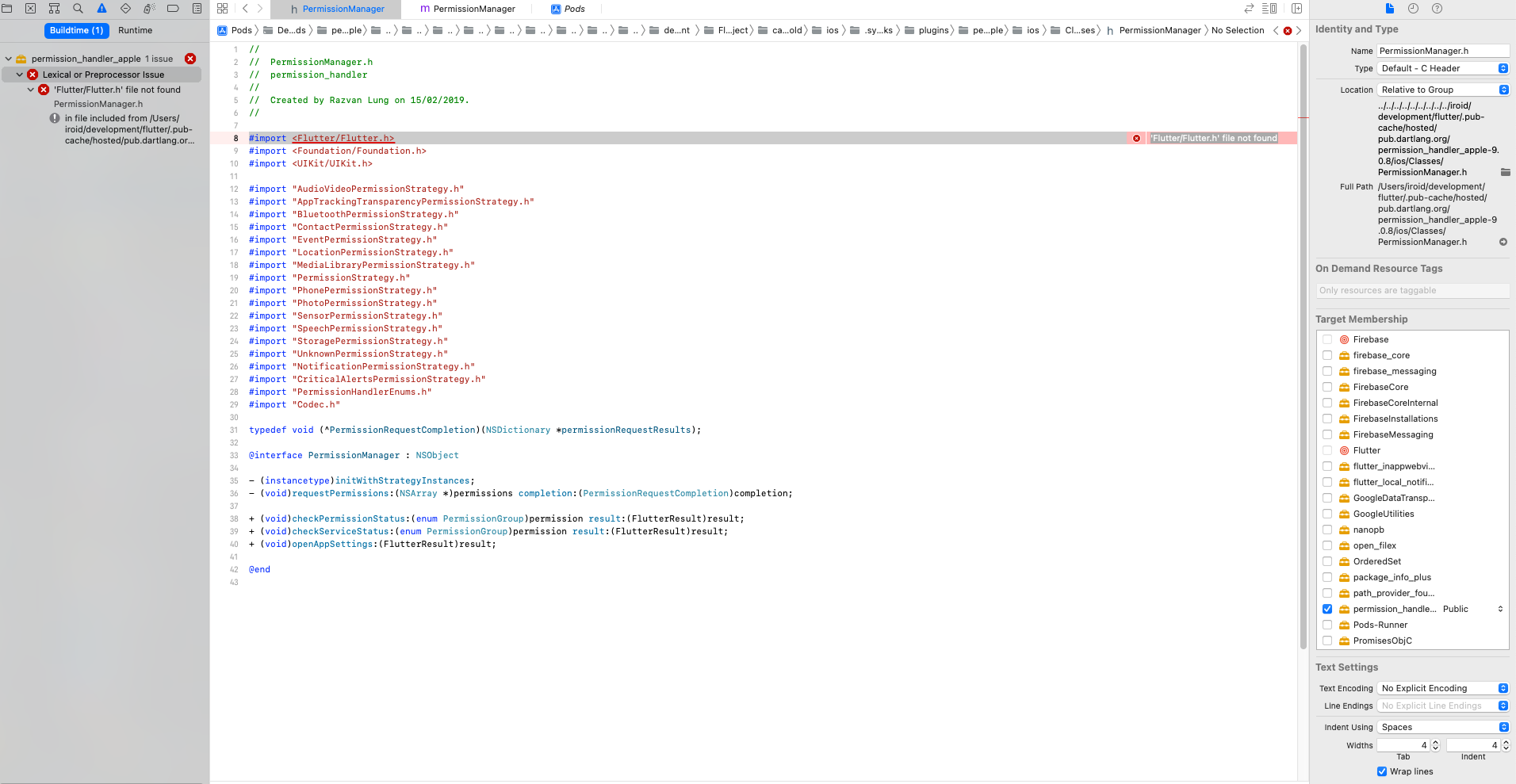Select the PermissionManager implementation tab
Screen dimensions: 1516x784
pyautogui.click(x=467, y=9)
